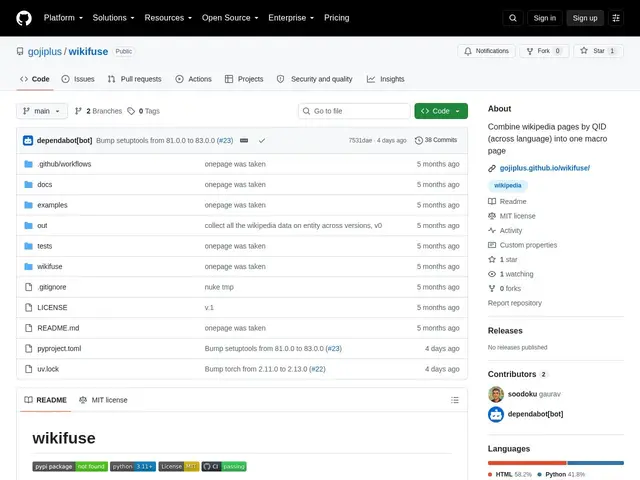The height and width of the screenshot is (480, 640).
Task: Click the docs folder icon
Action: [28, 184]
